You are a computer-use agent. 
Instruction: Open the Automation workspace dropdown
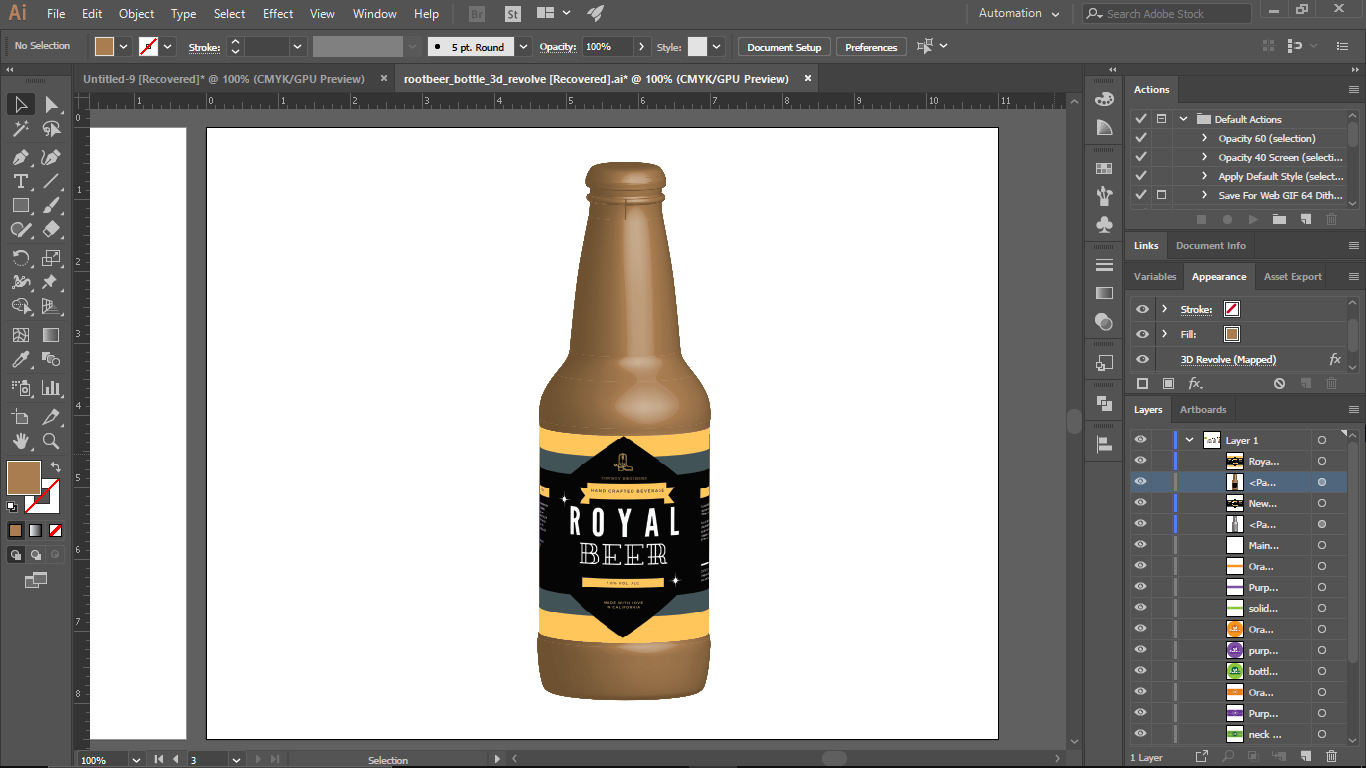tap(1019, 13)
